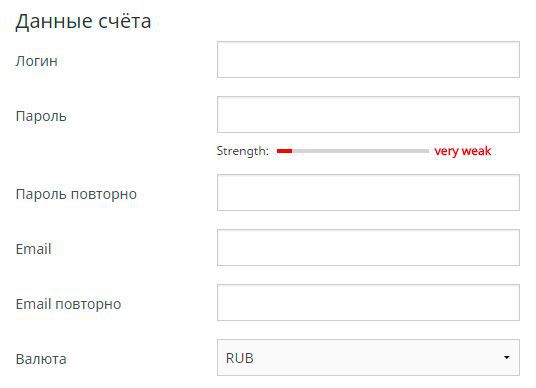Screen dimensions: 536x388
Task: Click the Email повторно label
Action: [x=68, y=304]
